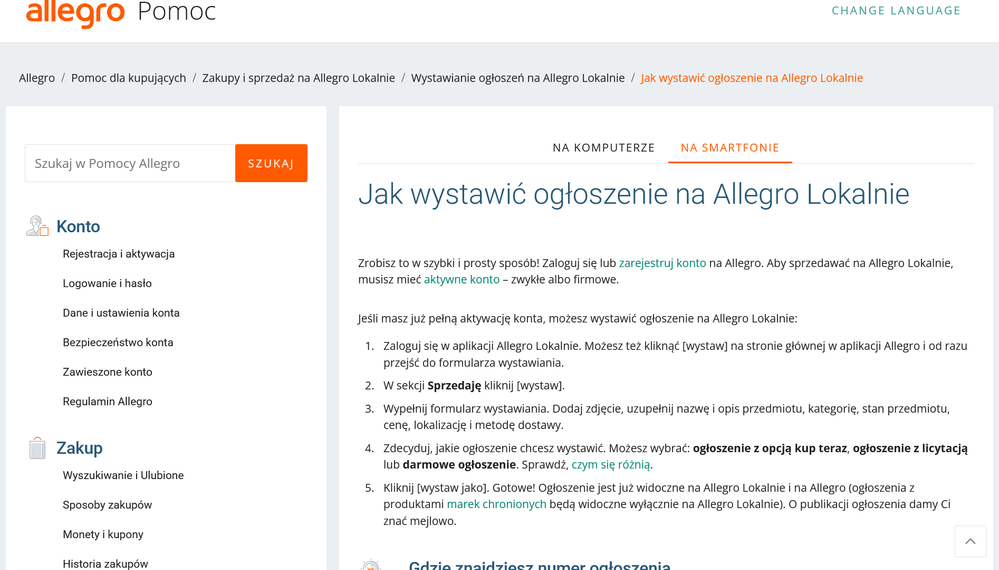This screenshot has height=570, width=999.
Task: Follow the marek chronionych link
Action: (496, 504)
